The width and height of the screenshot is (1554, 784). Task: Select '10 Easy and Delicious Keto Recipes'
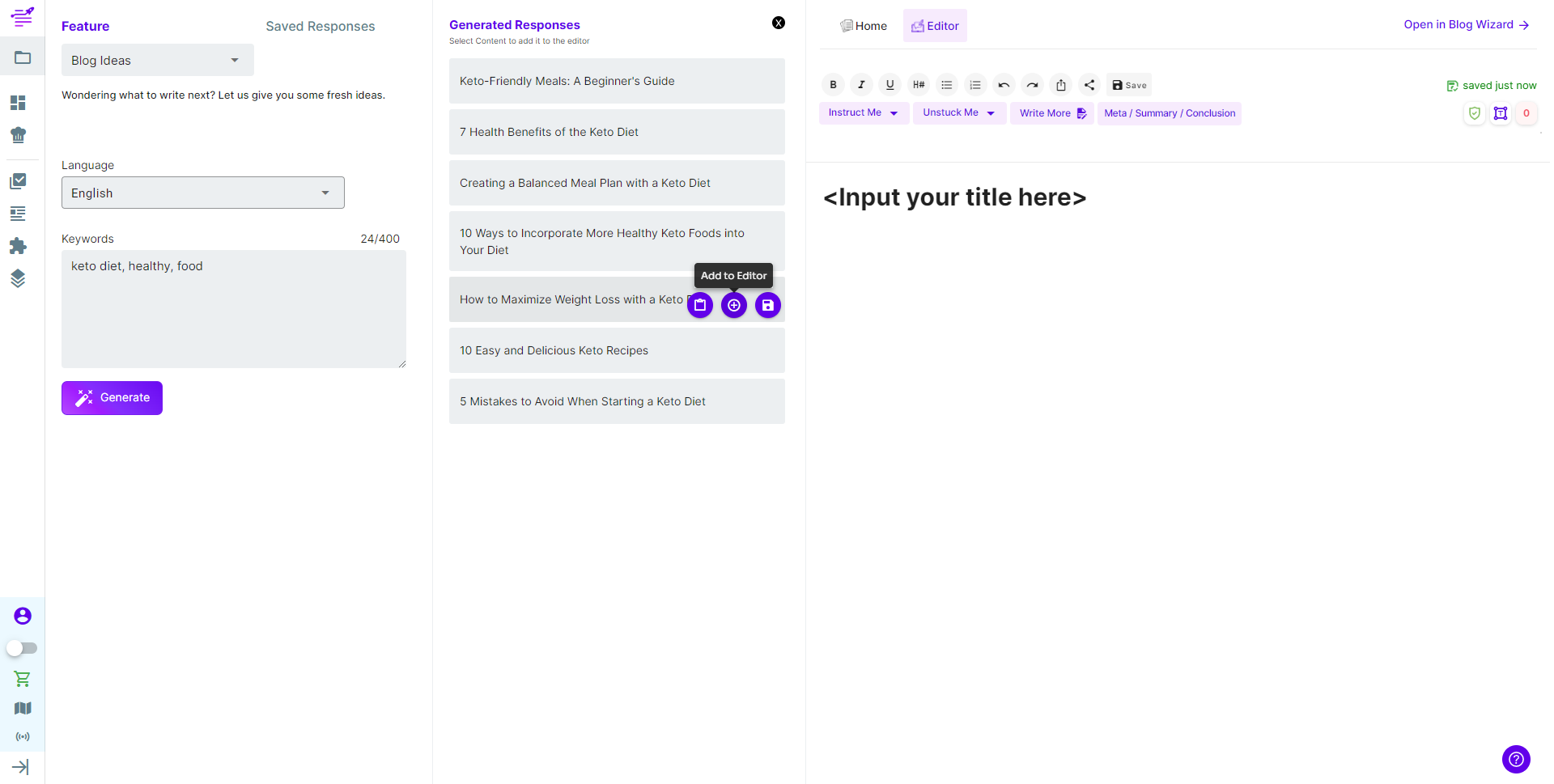[x=617, y=350]
